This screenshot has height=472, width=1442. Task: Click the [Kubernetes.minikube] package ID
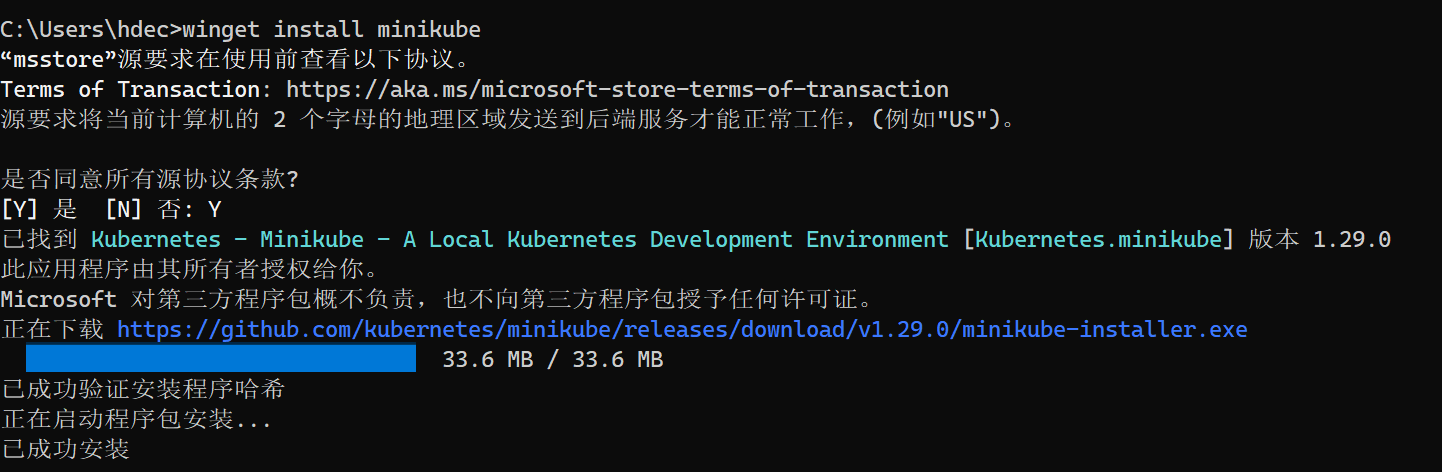1099,240
